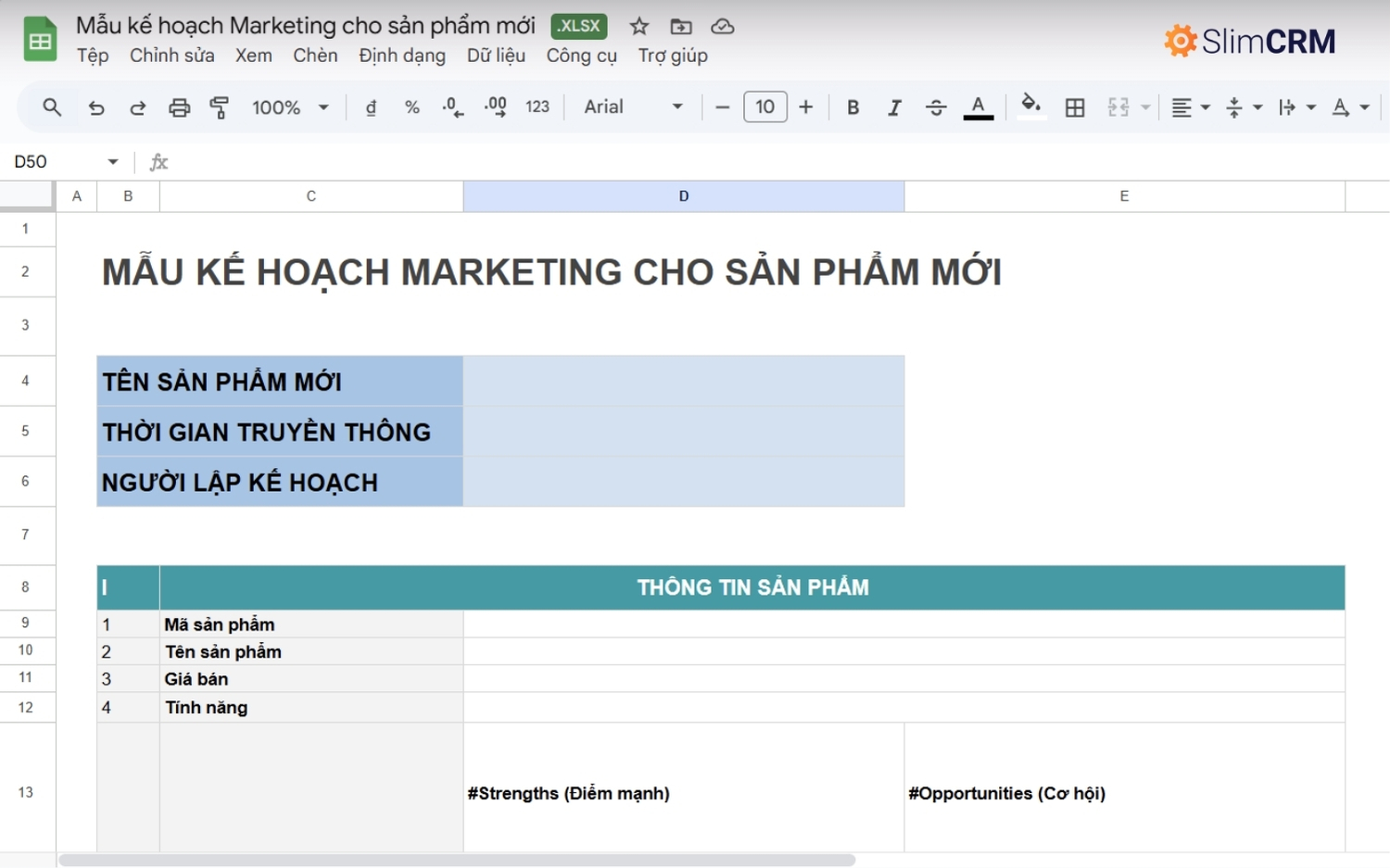1390x868 pixels.
Task: Select the THÔNG TIN SẢN PHẨM header cell
Action: click(752, 587)
